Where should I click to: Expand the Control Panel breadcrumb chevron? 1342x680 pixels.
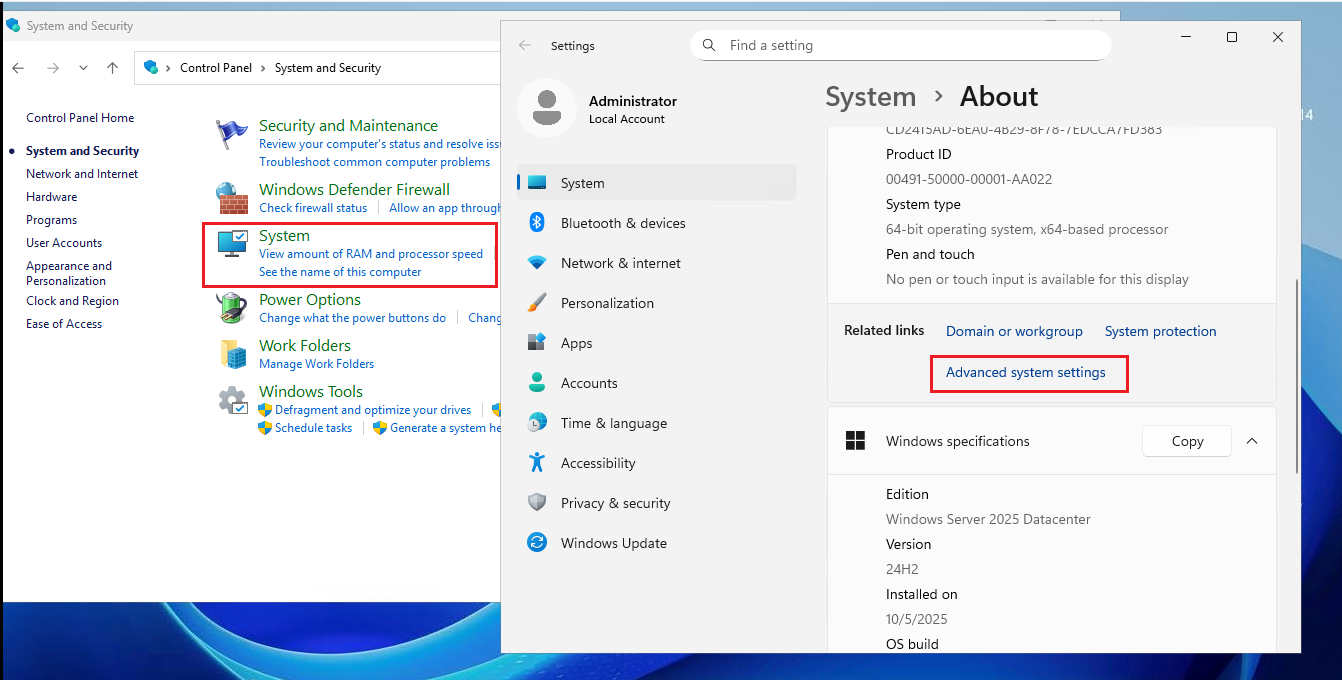[x=169, y=68]
